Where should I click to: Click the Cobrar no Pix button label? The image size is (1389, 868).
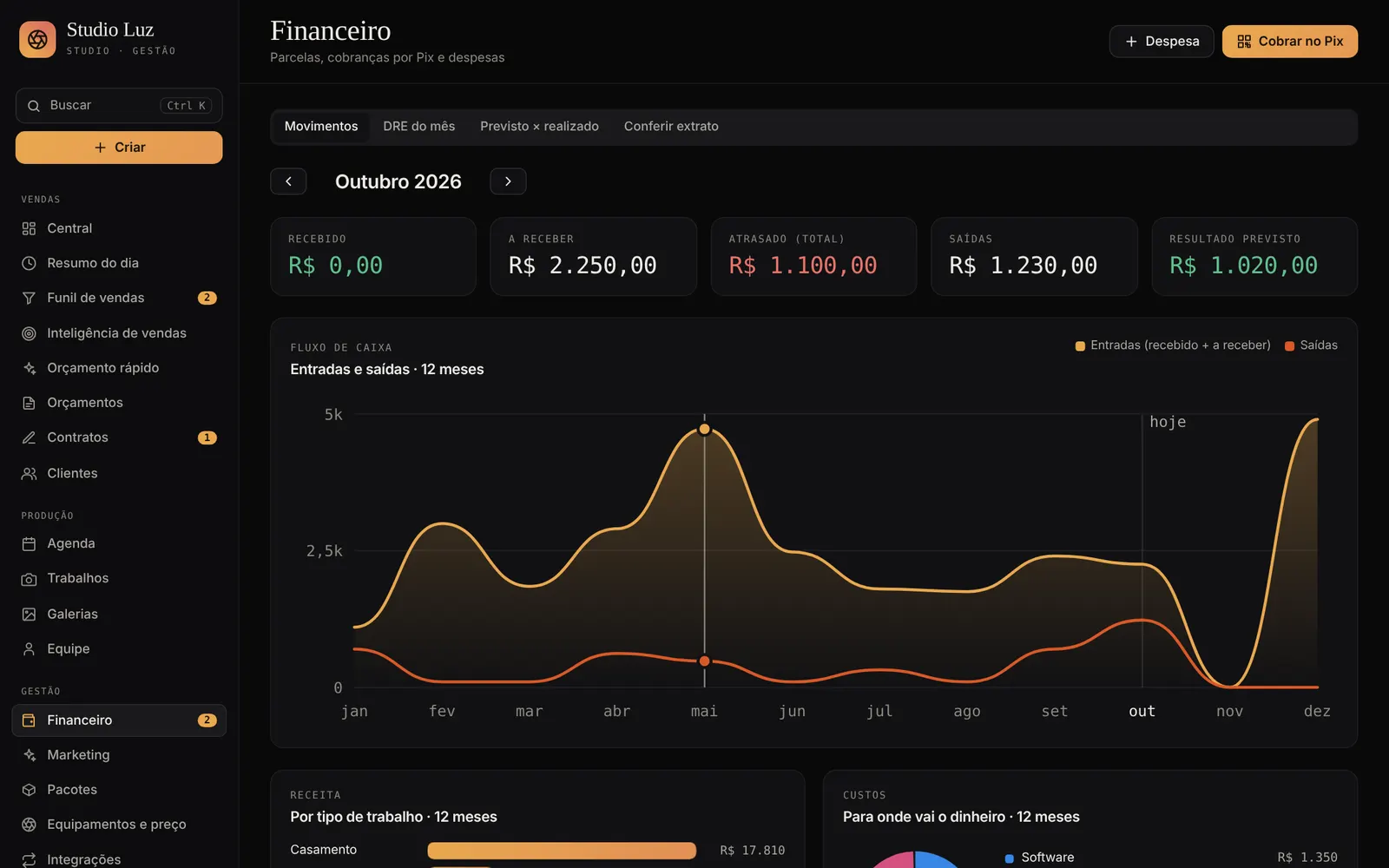point(1300,42)
